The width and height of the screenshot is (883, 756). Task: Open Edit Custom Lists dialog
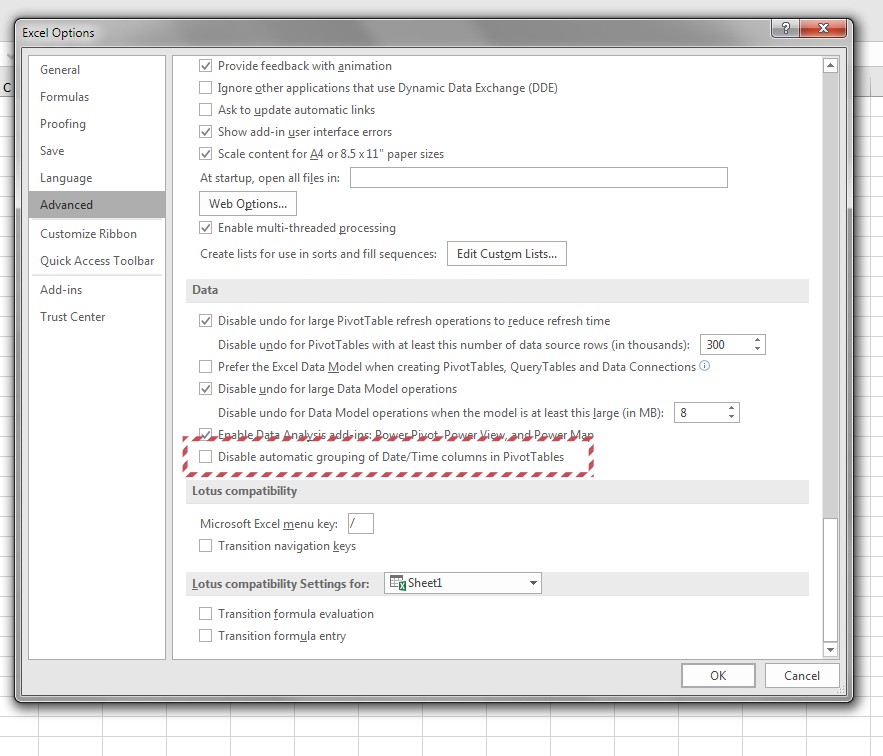(506, 254)
